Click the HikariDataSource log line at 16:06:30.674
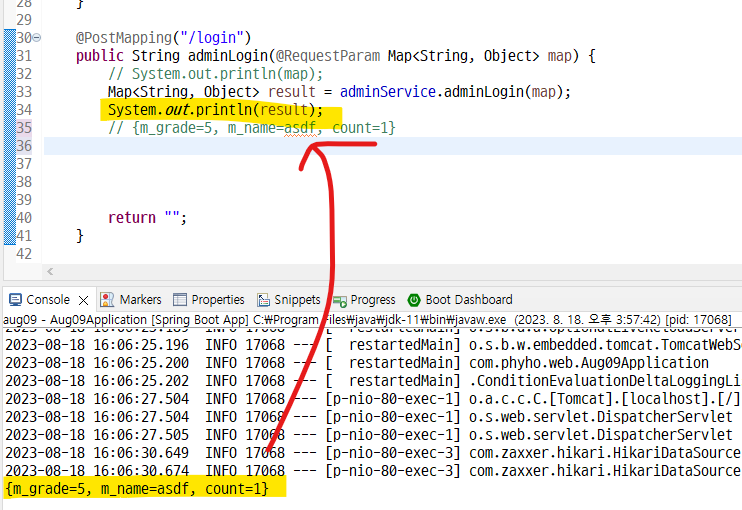Viewport: 742px width, 510px height. click(373, 471)
